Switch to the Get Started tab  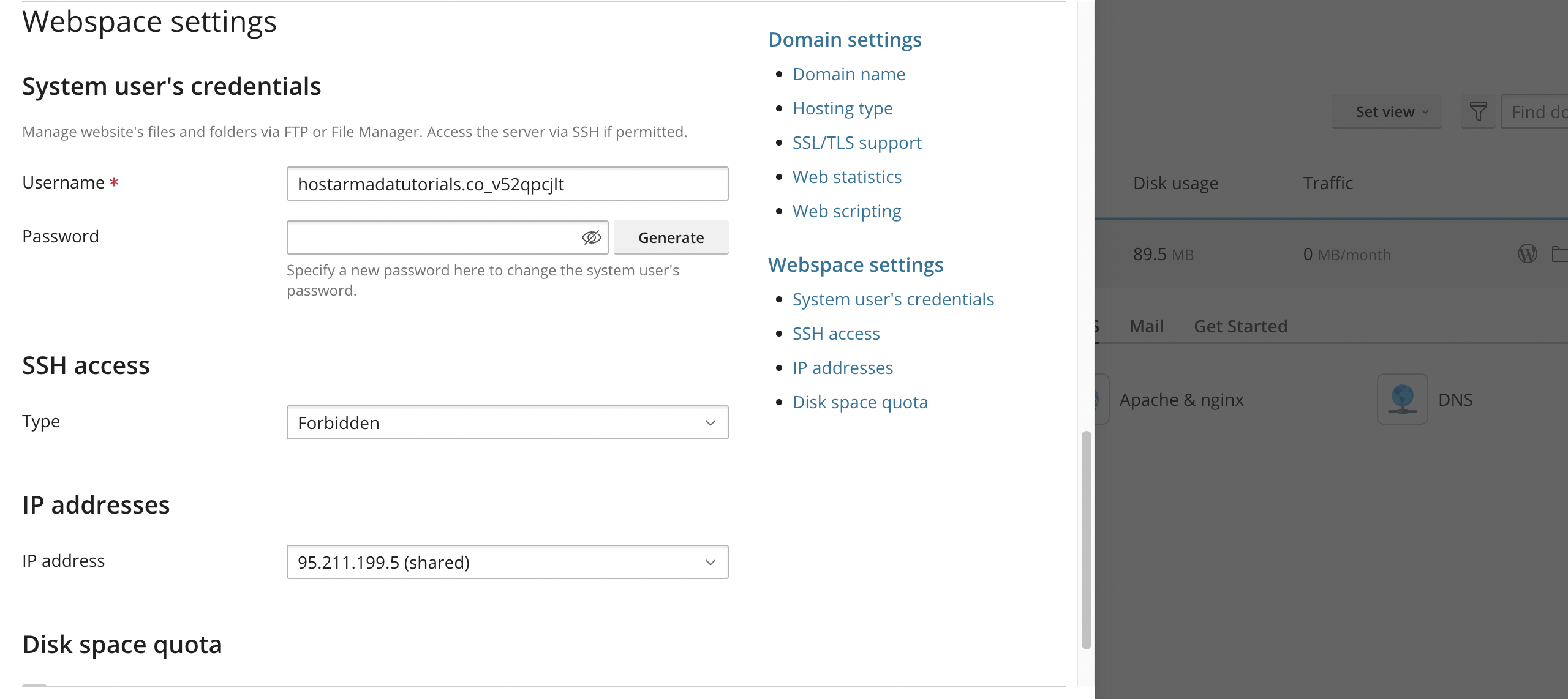click(x=1240, y=326)
